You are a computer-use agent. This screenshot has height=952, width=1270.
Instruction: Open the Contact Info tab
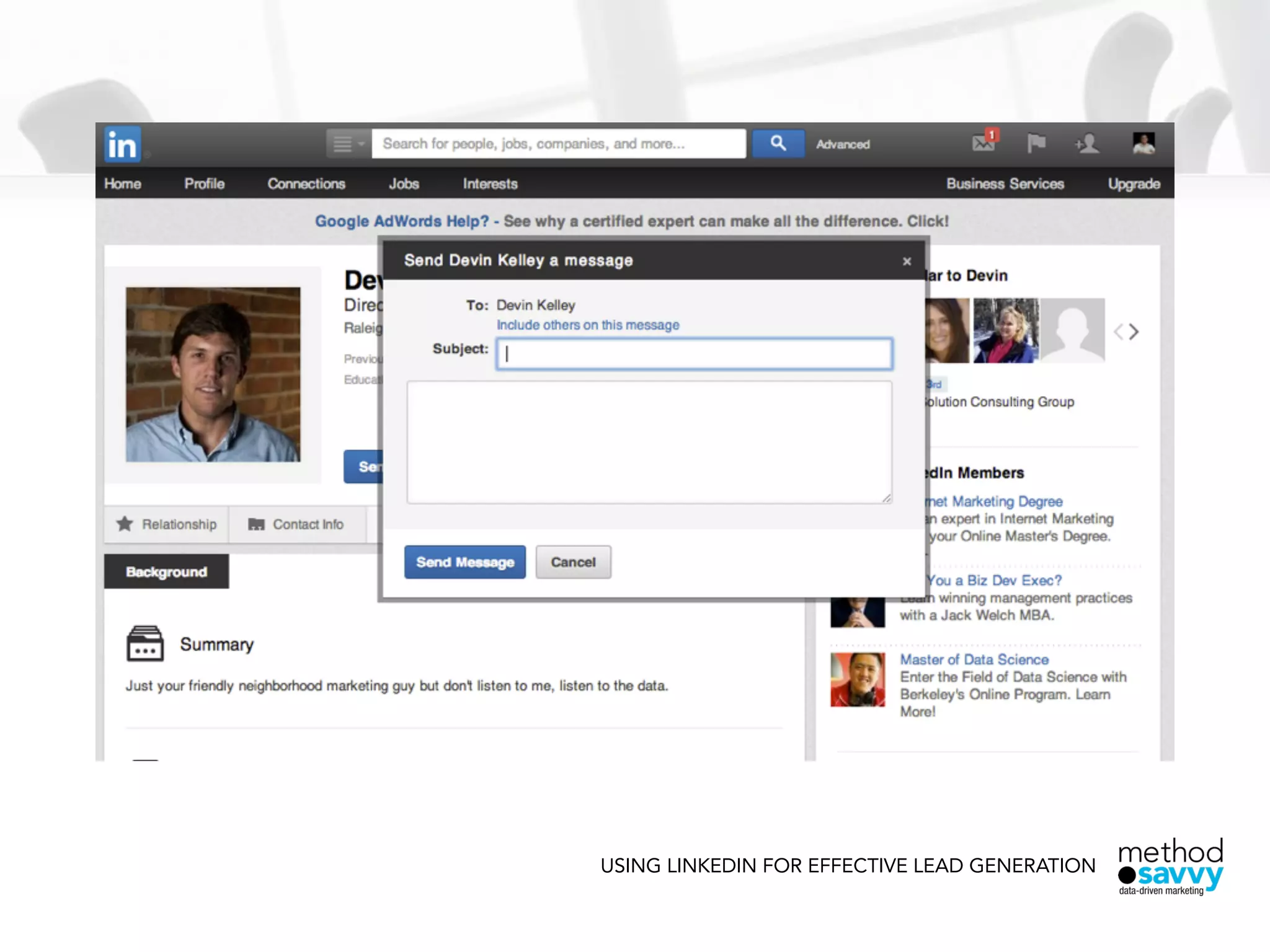coord(296,524)
